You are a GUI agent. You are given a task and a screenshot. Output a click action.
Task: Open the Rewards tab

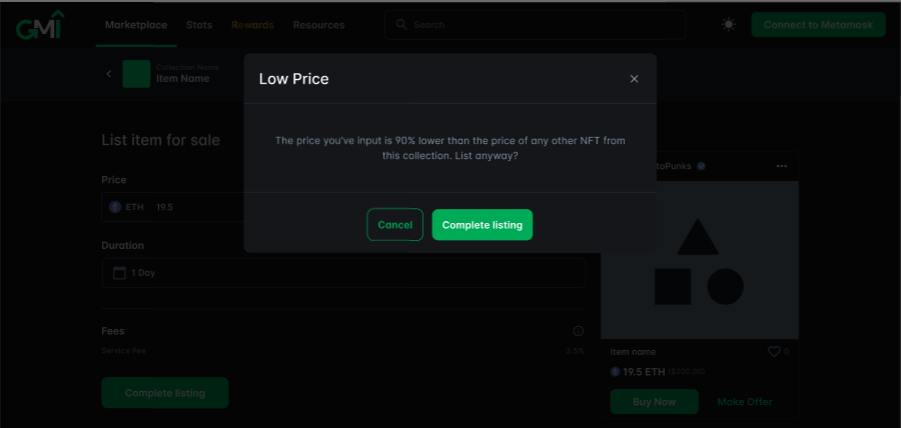click(252, 25)
